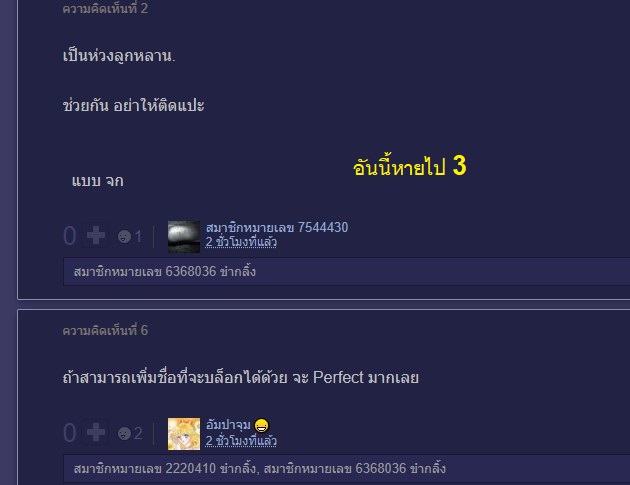
Task: Open avatar of member 7544430
Action: (x=184, y=237)
